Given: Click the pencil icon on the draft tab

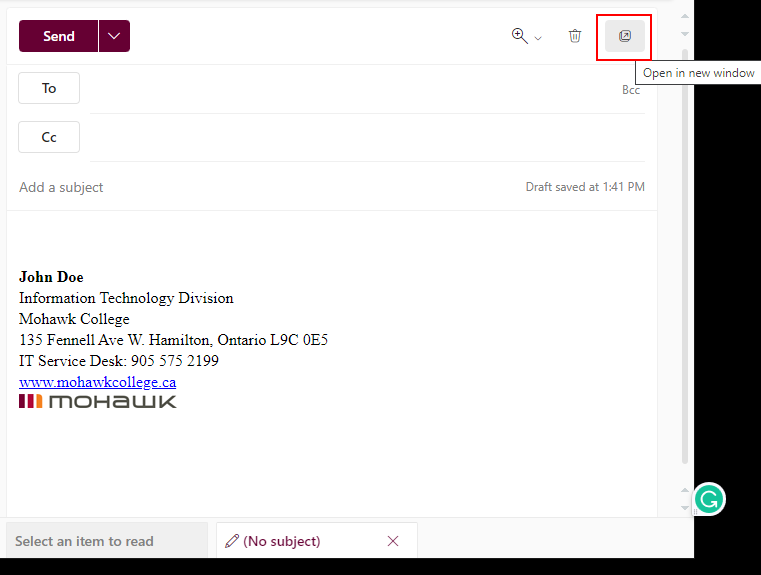Looking at the screenshot, I should 232,541.
